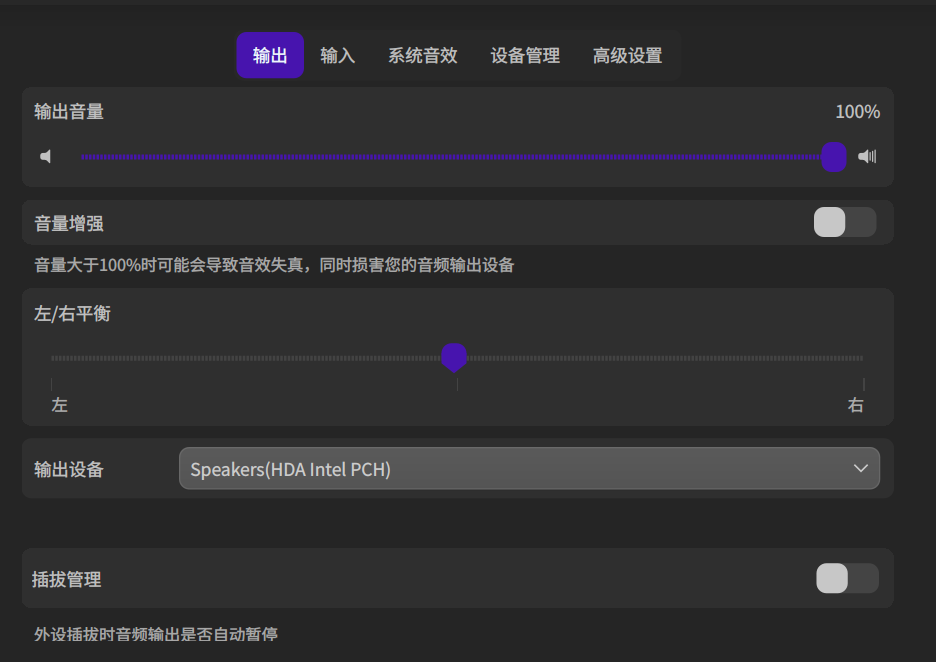Click the 输出音量 heading
936x662 pixels.
[69, 112]
